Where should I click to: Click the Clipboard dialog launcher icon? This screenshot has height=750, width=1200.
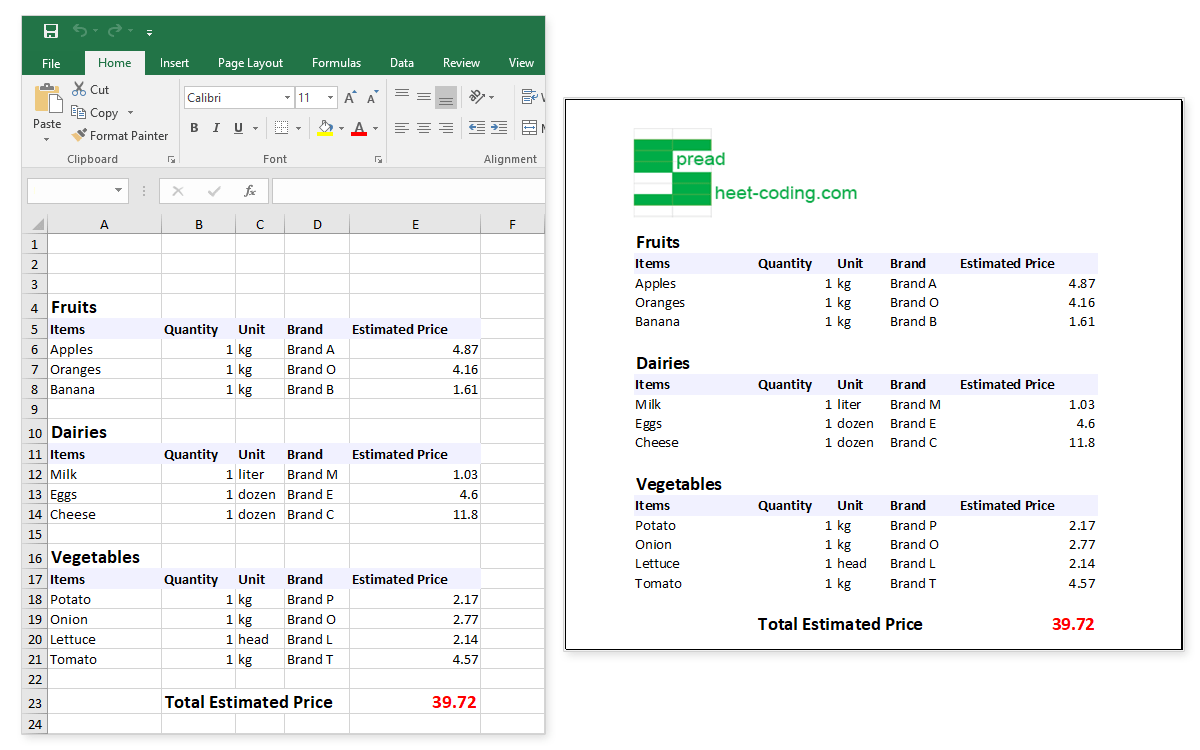coord(170,159)
